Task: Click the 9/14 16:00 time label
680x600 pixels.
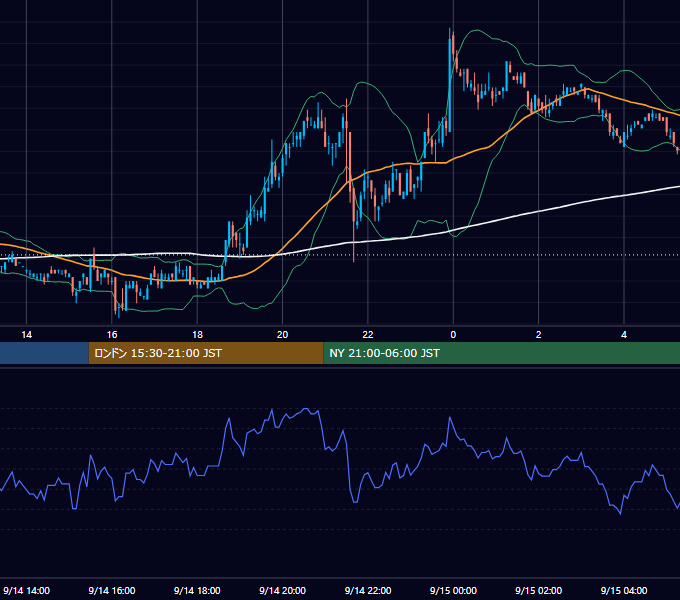Action: point(112,590)
